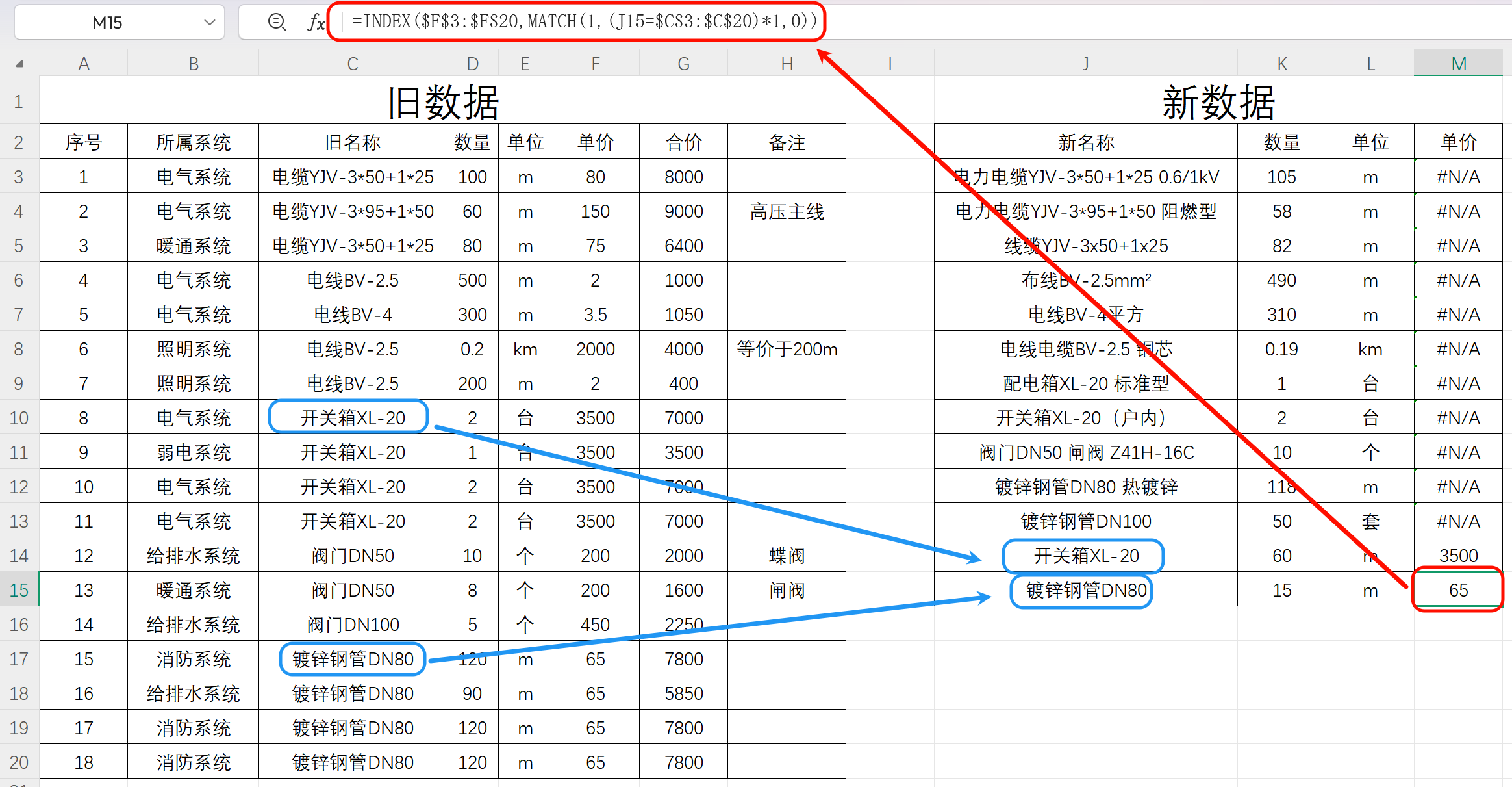Select row 15 header
The width and height of the screenshot is (1512, 787).
(x=19, y=589)
